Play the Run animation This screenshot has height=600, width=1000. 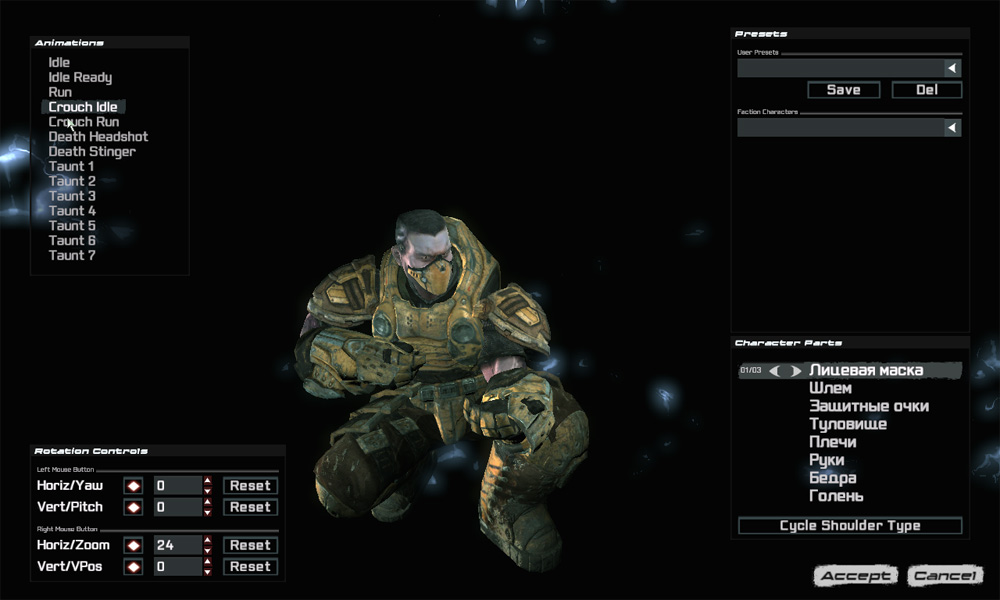click(60, 92)
